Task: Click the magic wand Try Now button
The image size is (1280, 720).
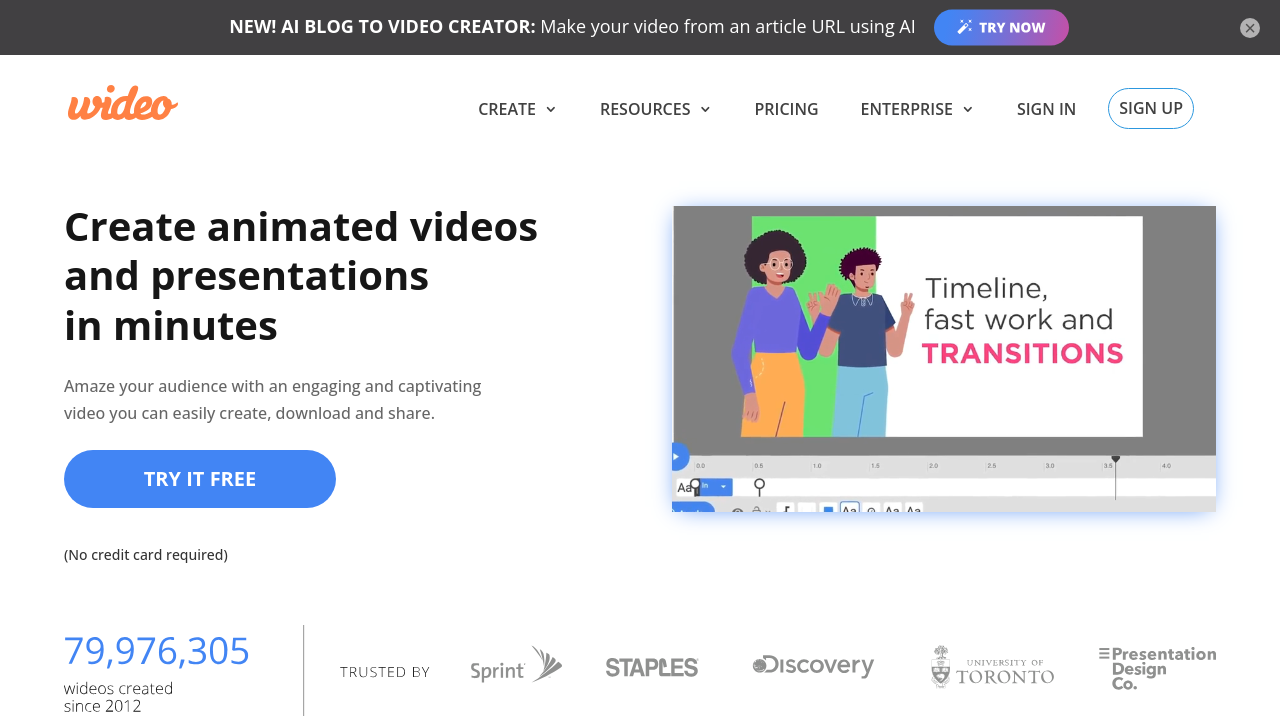Action: point(1001,28)
